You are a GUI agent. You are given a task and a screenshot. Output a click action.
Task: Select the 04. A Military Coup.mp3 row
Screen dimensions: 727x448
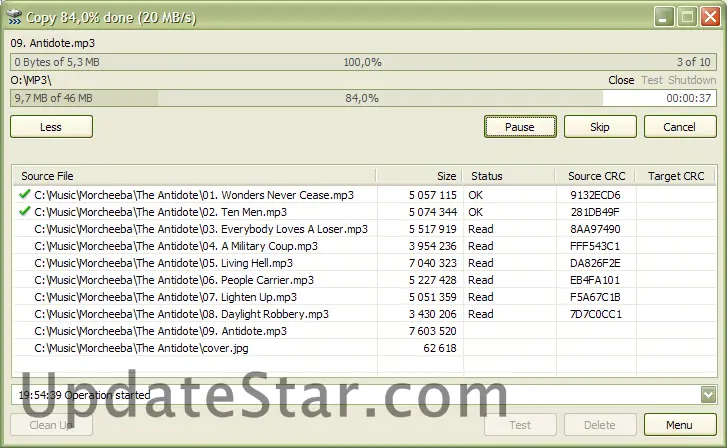coord(364,246)
